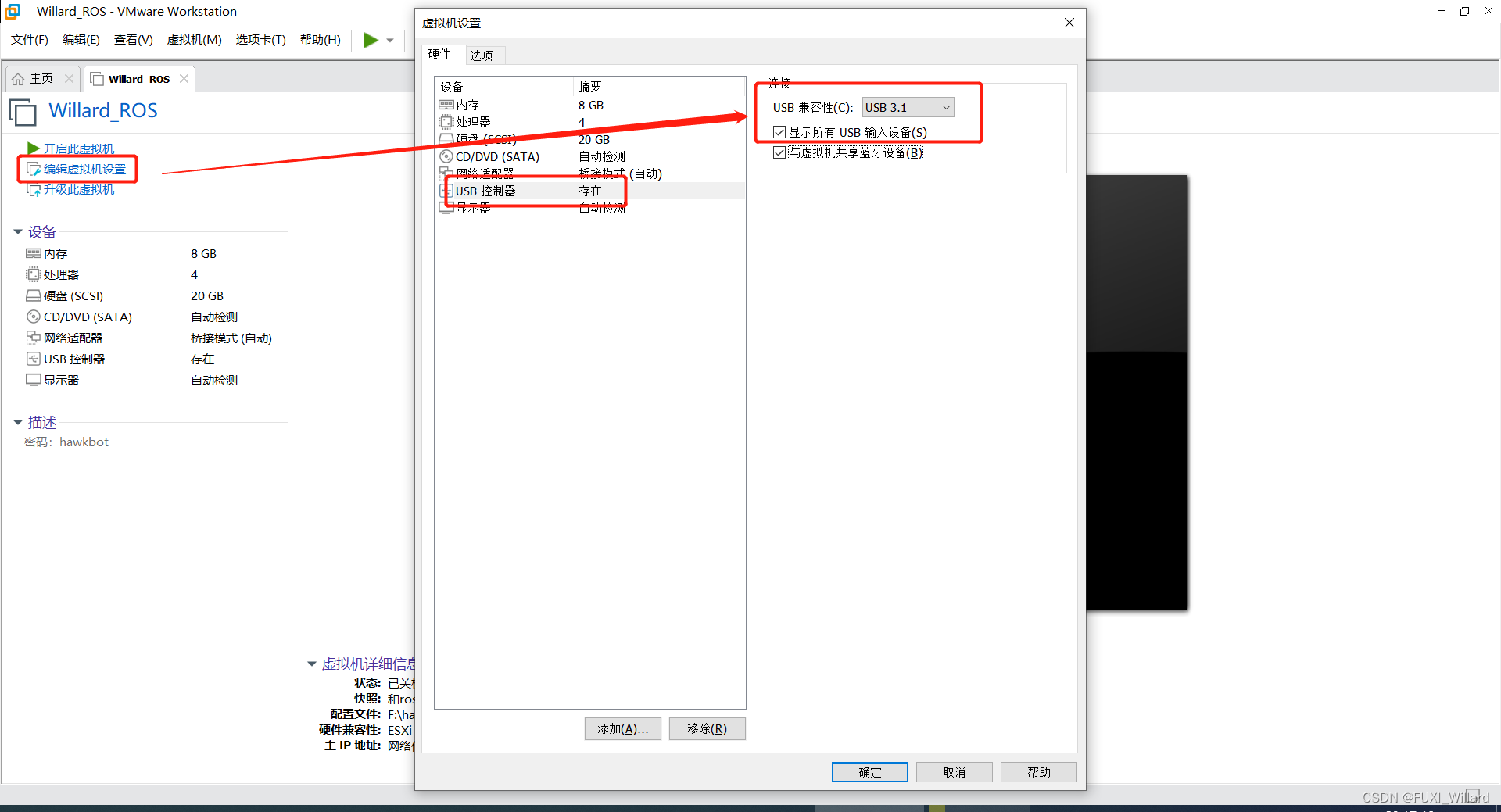The height and width of the screenshot is (812, 1501).
Task: Select CD/DVD (SATA) icon in settings dialog
Action: pyautogui.click(x=446, y=156)
